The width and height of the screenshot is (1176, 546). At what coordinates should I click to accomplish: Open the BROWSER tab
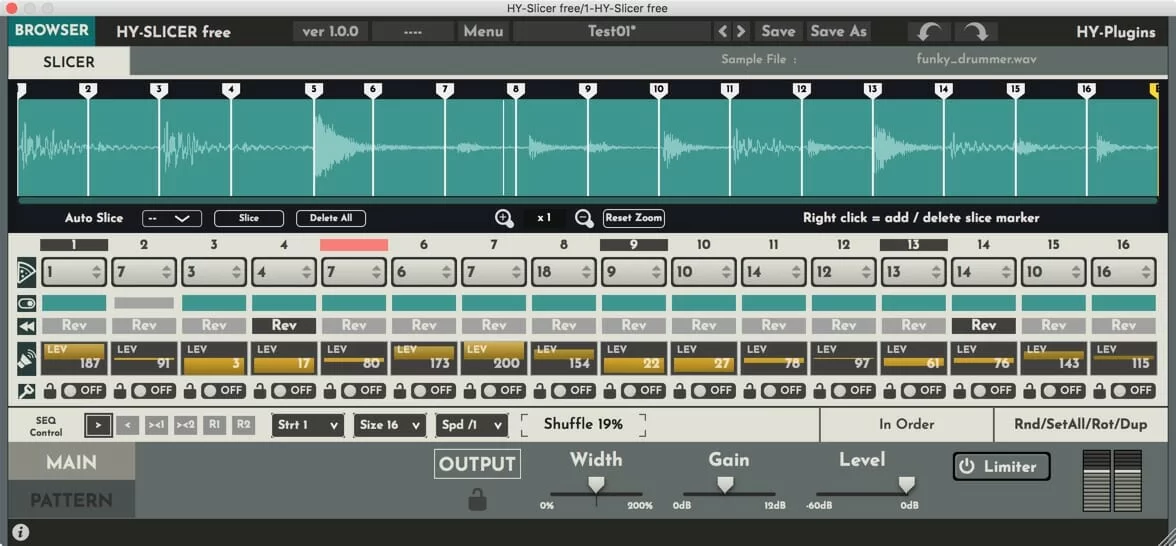click(x=52, y=30)
